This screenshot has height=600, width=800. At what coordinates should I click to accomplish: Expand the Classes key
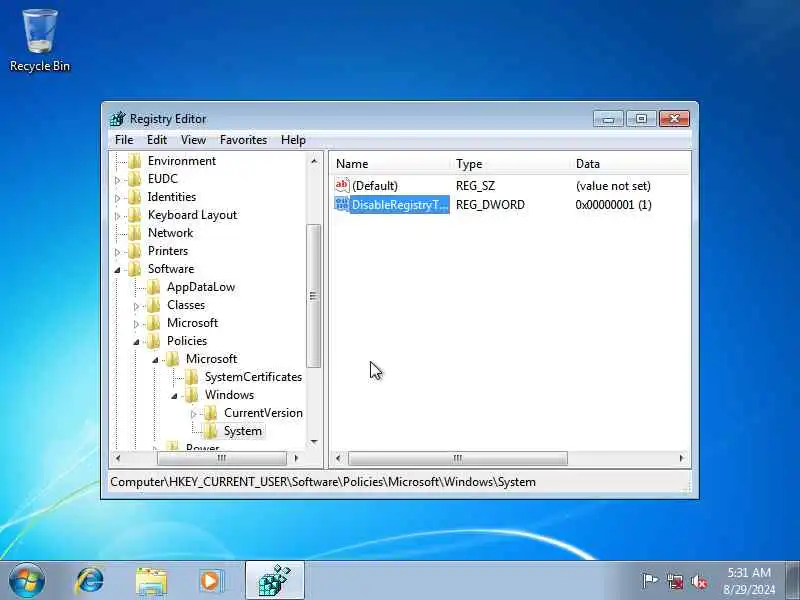(x=136, y=306)
